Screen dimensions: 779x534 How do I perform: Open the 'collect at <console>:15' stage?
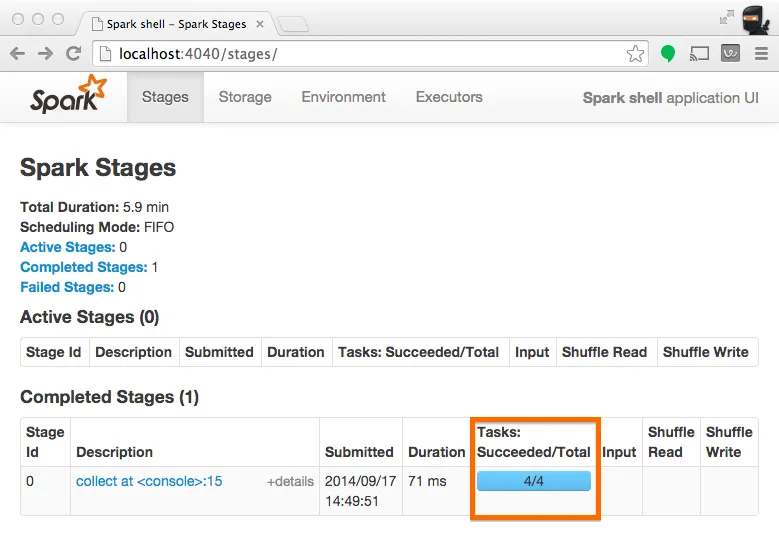[149, 481]
